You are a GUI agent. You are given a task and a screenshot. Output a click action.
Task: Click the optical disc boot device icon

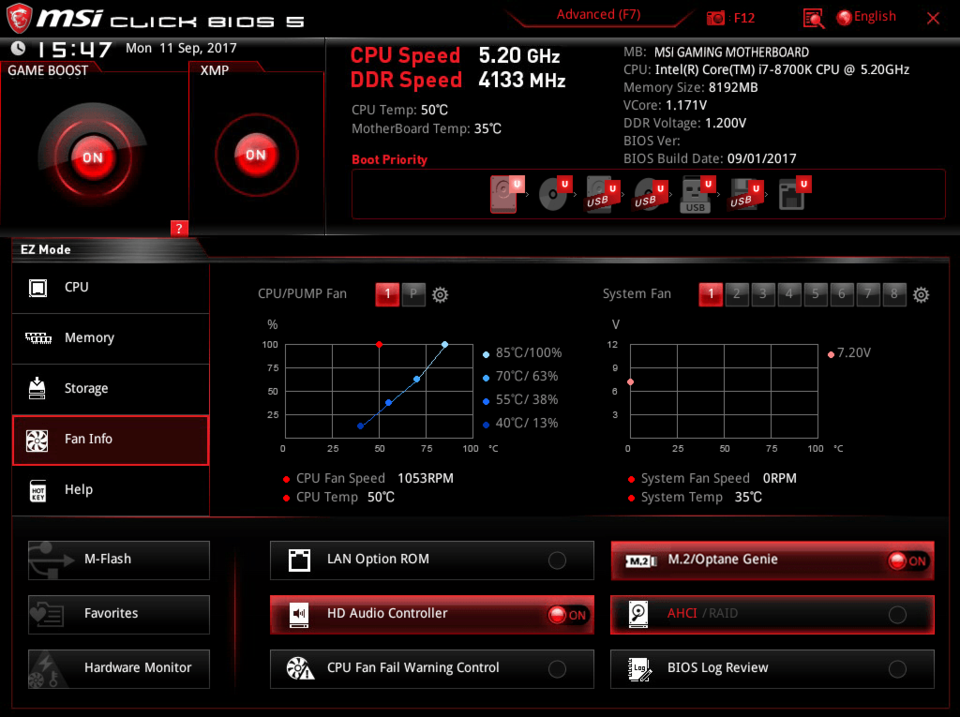(553, 193)
